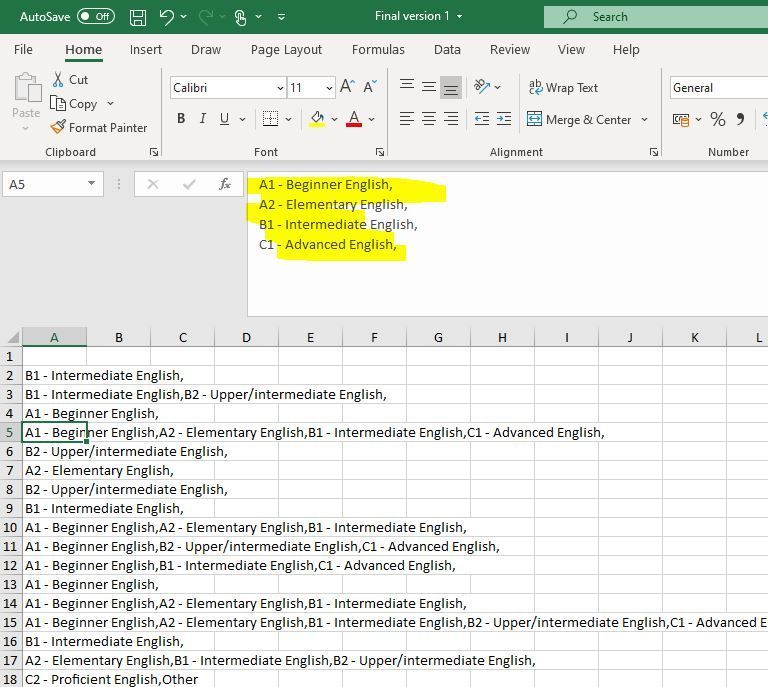Viewport: 768px width, 687px height.
Task: Switch to the Data tab
Action: pyautogui.click(x=447, y=49)
